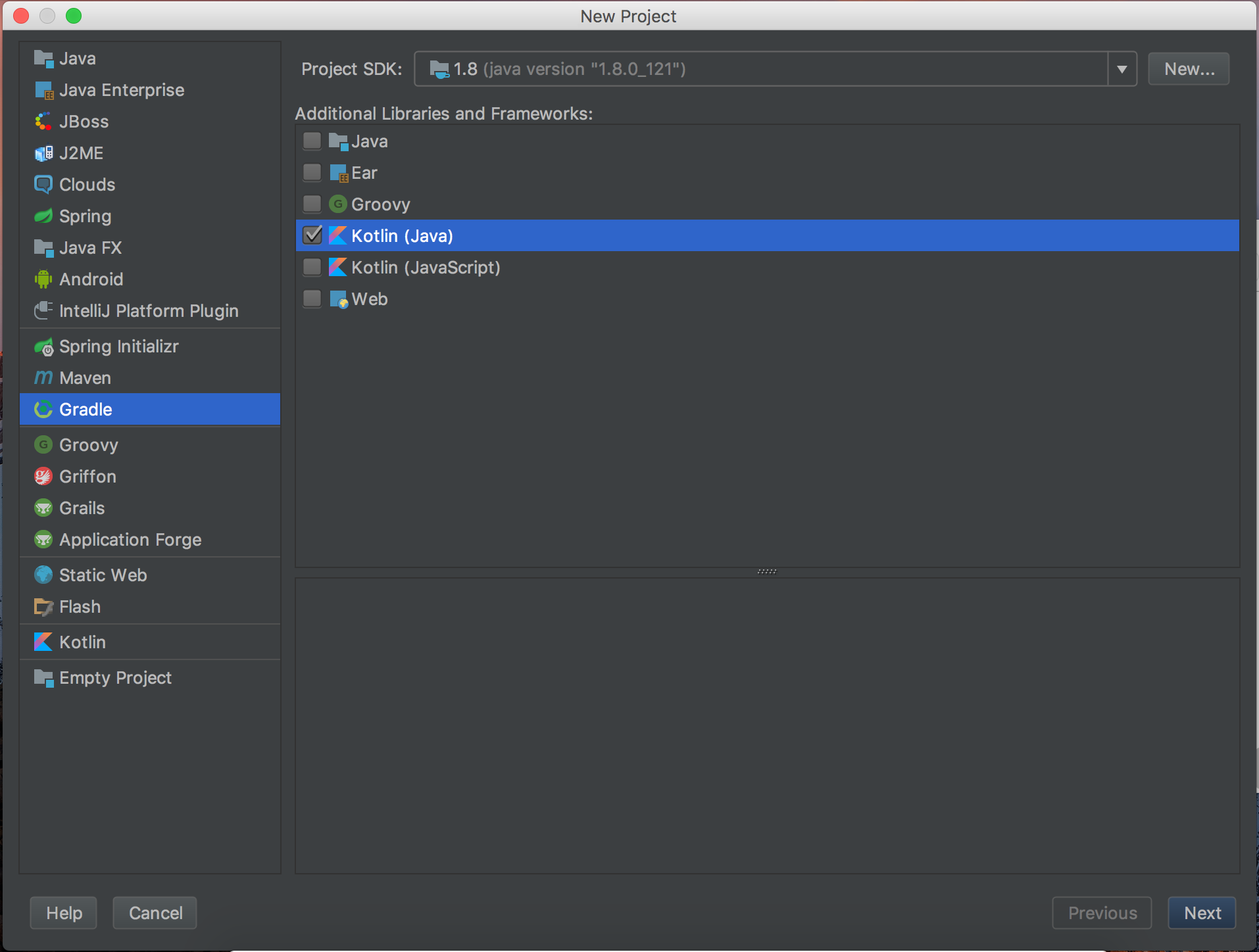Image resolution: width=1259 pixels, height=952 pixels.
Task: Select the Groovy G icon in sidebar
Action: (x=43, y=445)
